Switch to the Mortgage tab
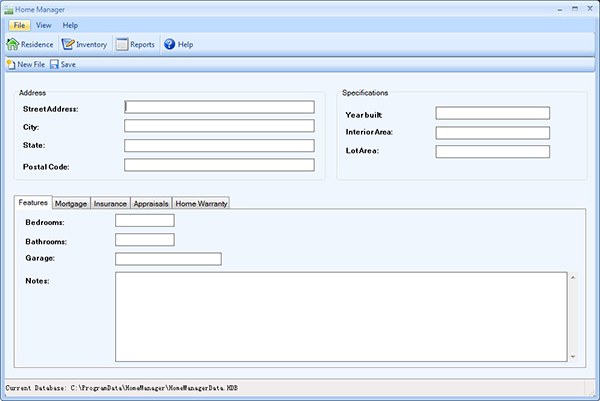Screen dimensions: 600x401 71,204
